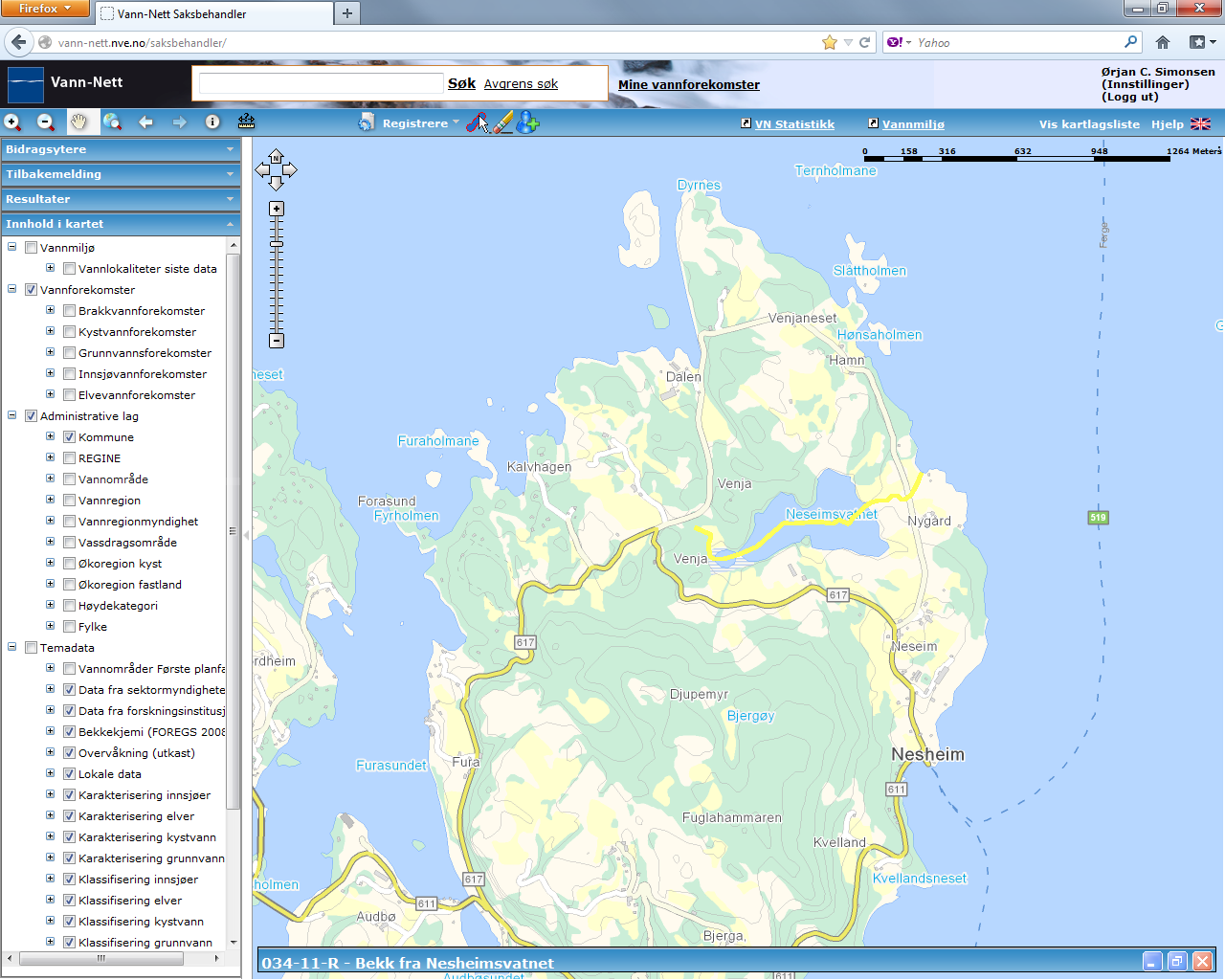This screenshot has height=980, width=1225.
Task: Go back in Firefox history
Action: tap(19, 42)
